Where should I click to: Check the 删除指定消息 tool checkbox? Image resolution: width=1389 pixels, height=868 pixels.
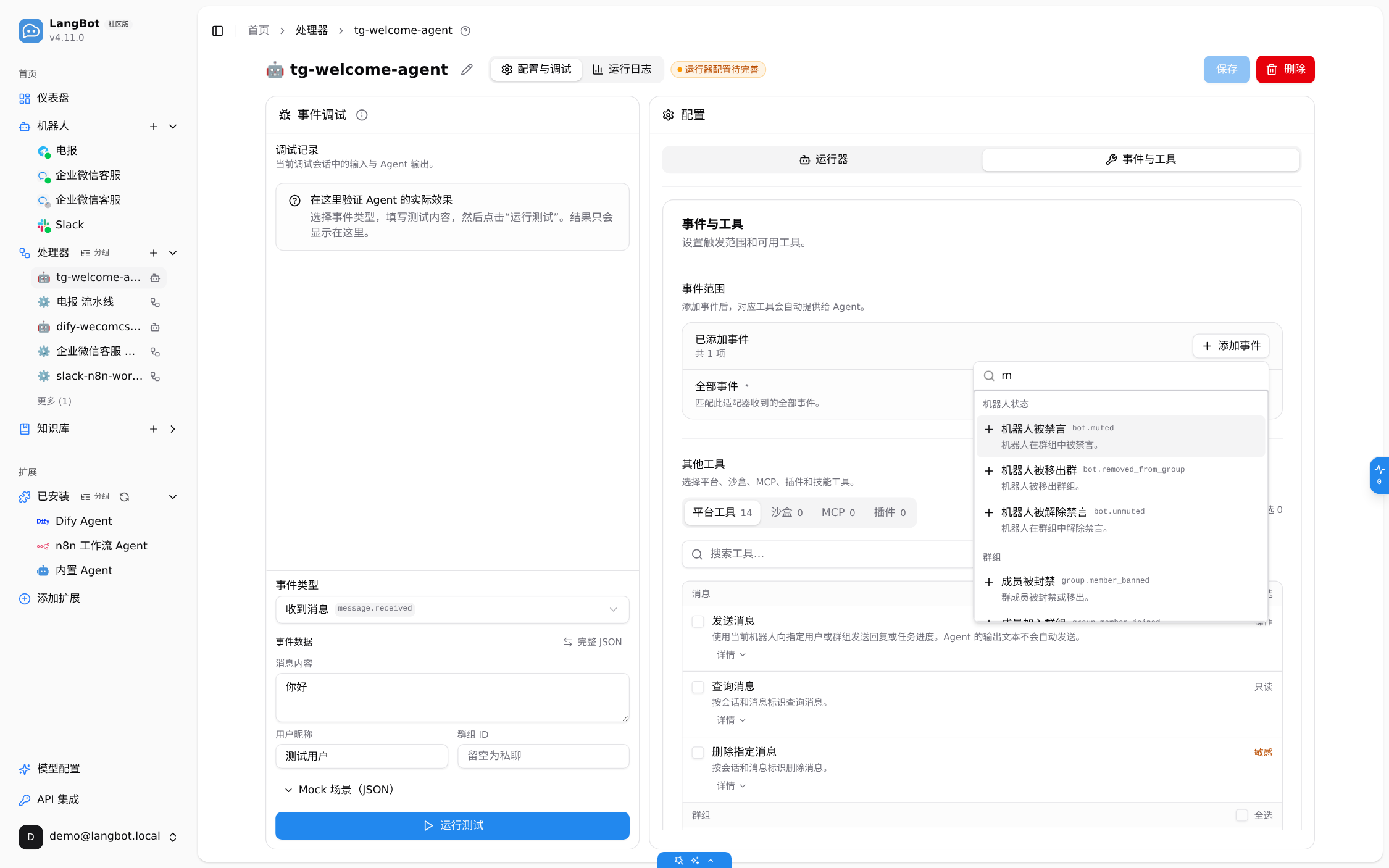698,753
